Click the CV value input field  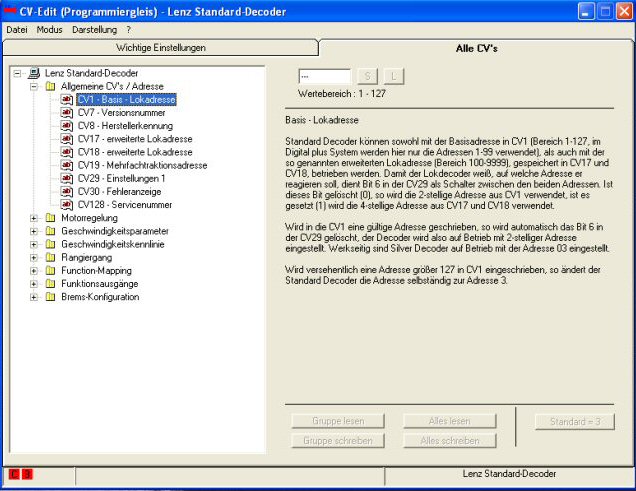(324, 76)
